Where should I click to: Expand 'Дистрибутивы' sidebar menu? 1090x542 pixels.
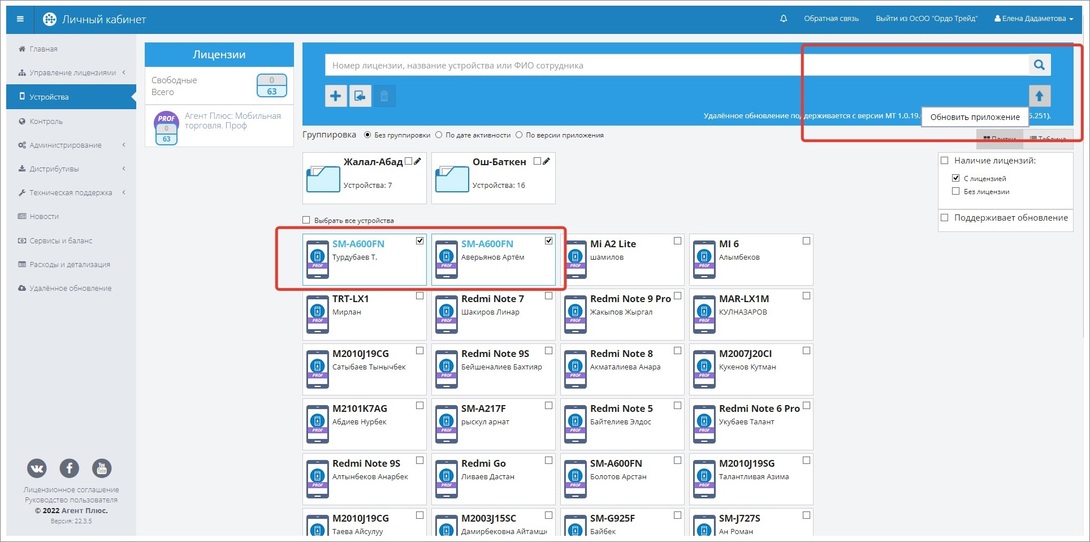pyautogui.click(x=71, y=169)
